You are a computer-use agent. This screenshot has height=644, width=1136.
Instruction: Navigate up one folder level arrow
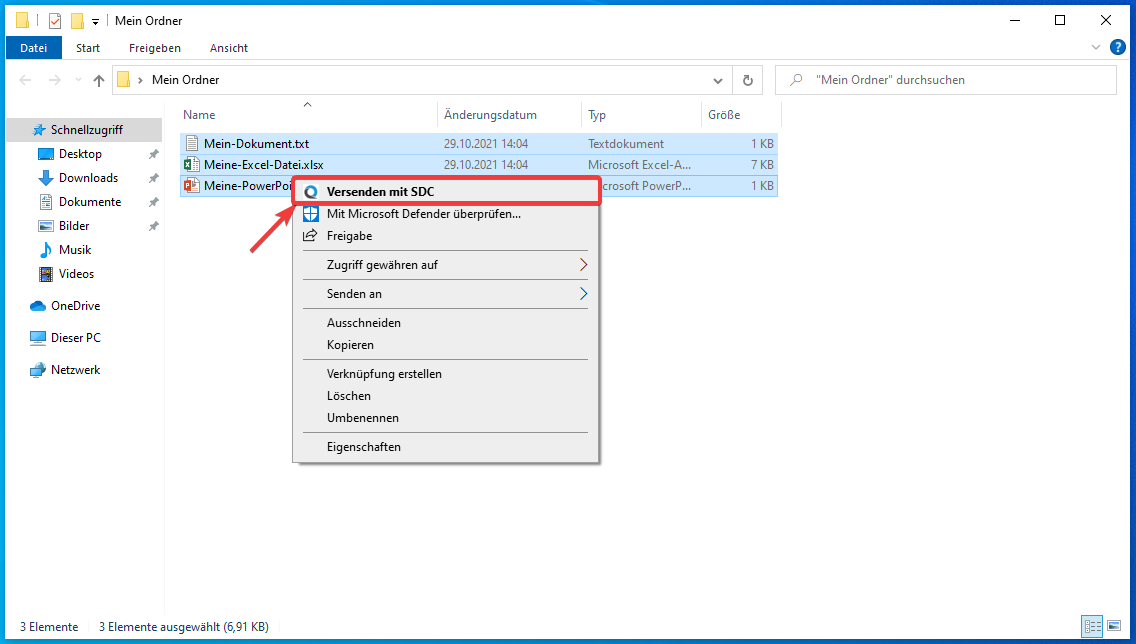pyautogui.click(x=98, y=80)
